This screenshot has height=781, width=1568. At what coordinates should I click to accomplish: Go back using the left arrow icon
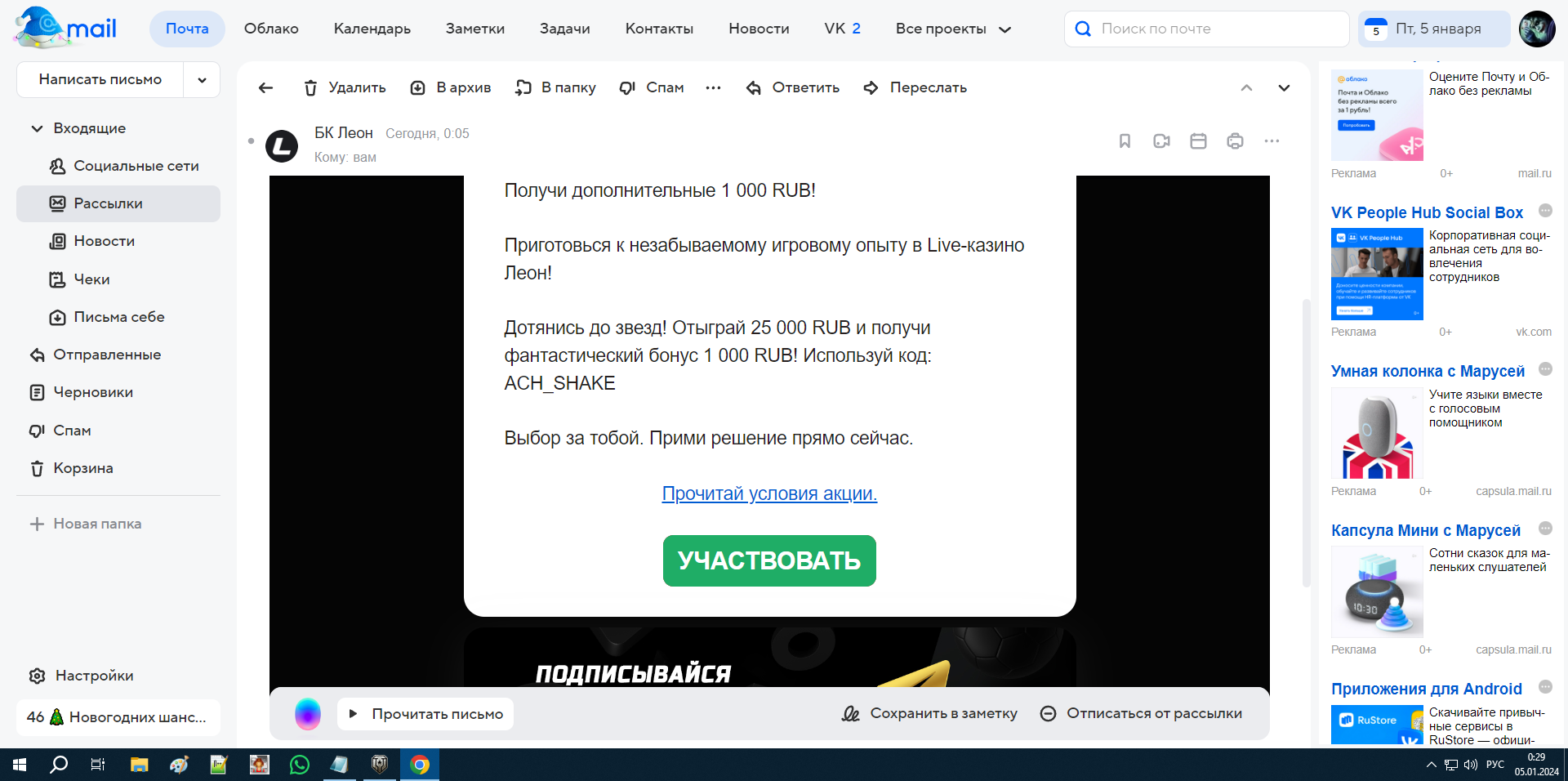pos(265,87)
